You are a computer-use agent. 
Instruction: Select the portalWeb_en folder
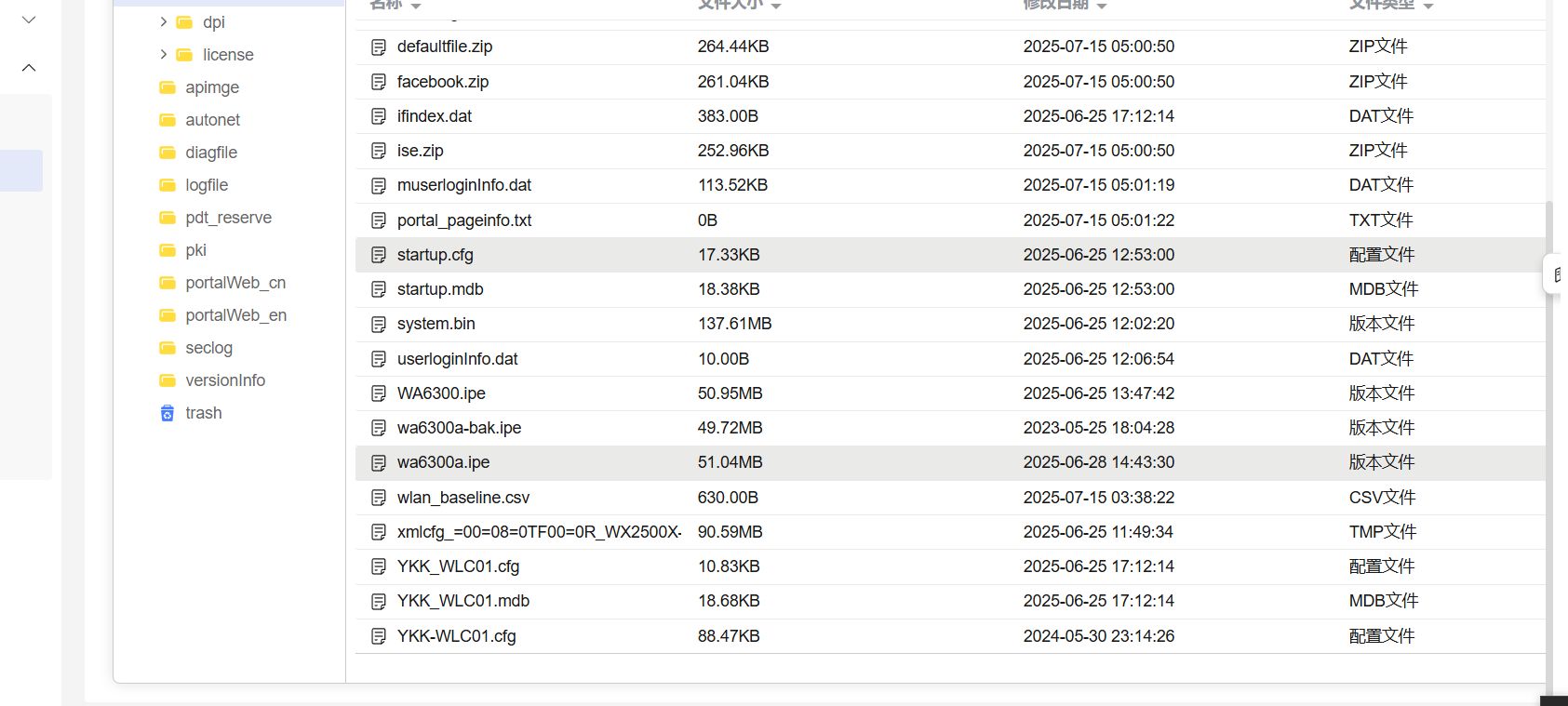[235, 315]
